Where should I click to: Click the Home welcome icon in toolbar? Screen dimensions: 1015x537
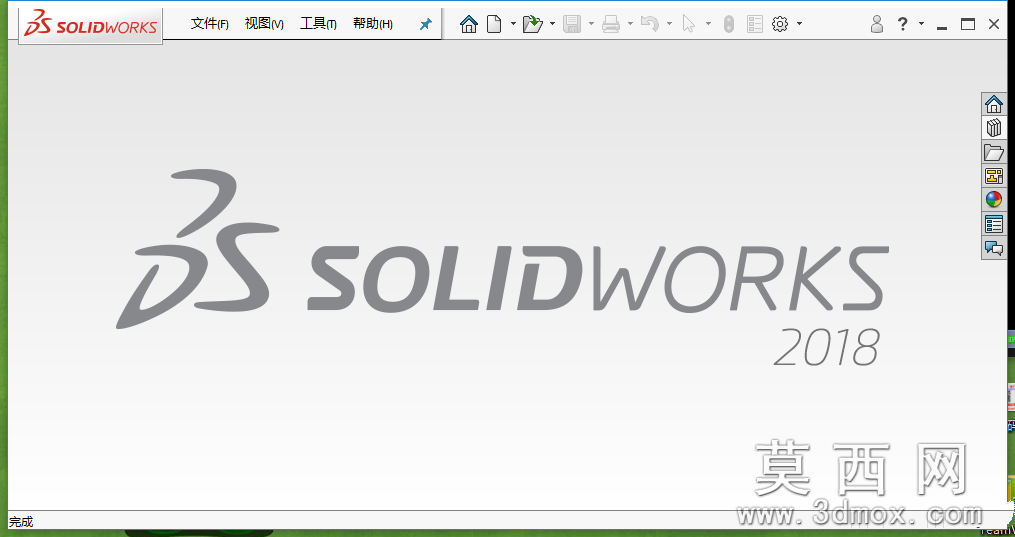tap(469, 25)
